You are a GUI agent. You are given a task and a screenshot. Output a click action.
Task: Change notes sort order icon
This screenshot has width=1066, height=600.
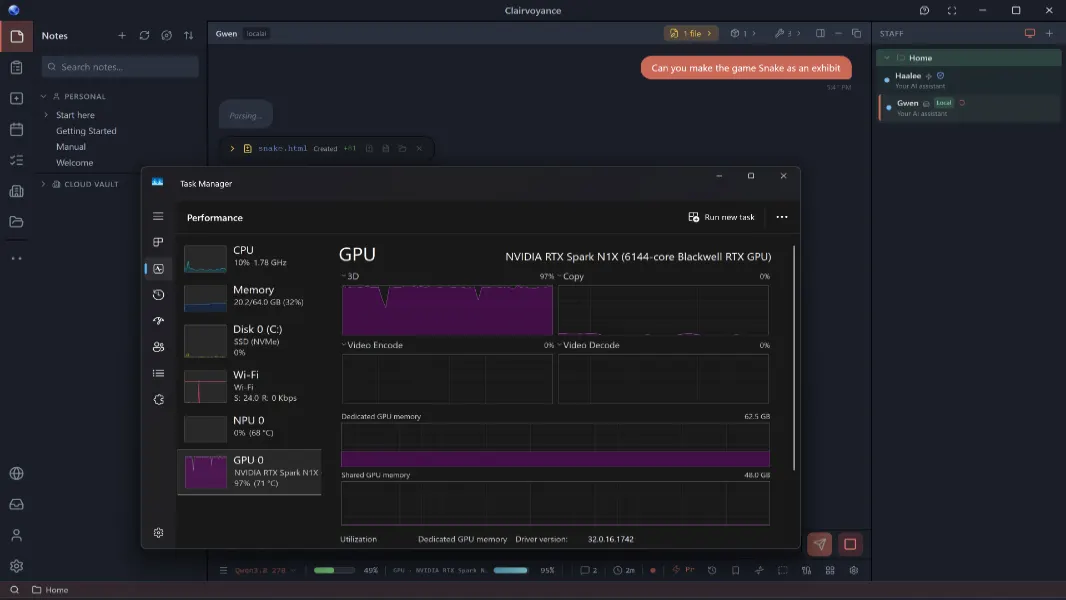tap(188, 35)
